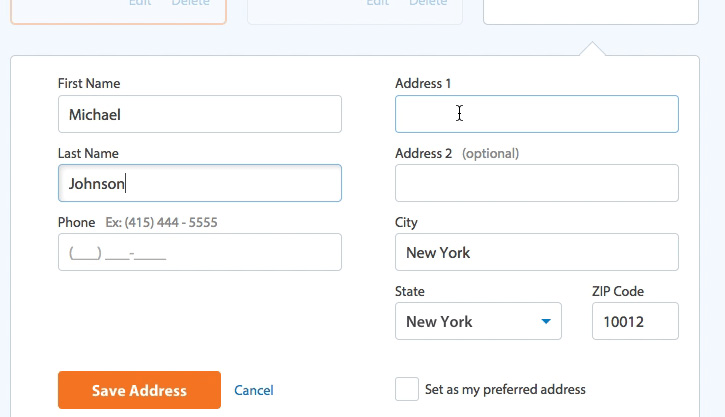The width and height of the screenshot is (725, 417).
Task: Select the blank white address card
Action: point(591,12)
